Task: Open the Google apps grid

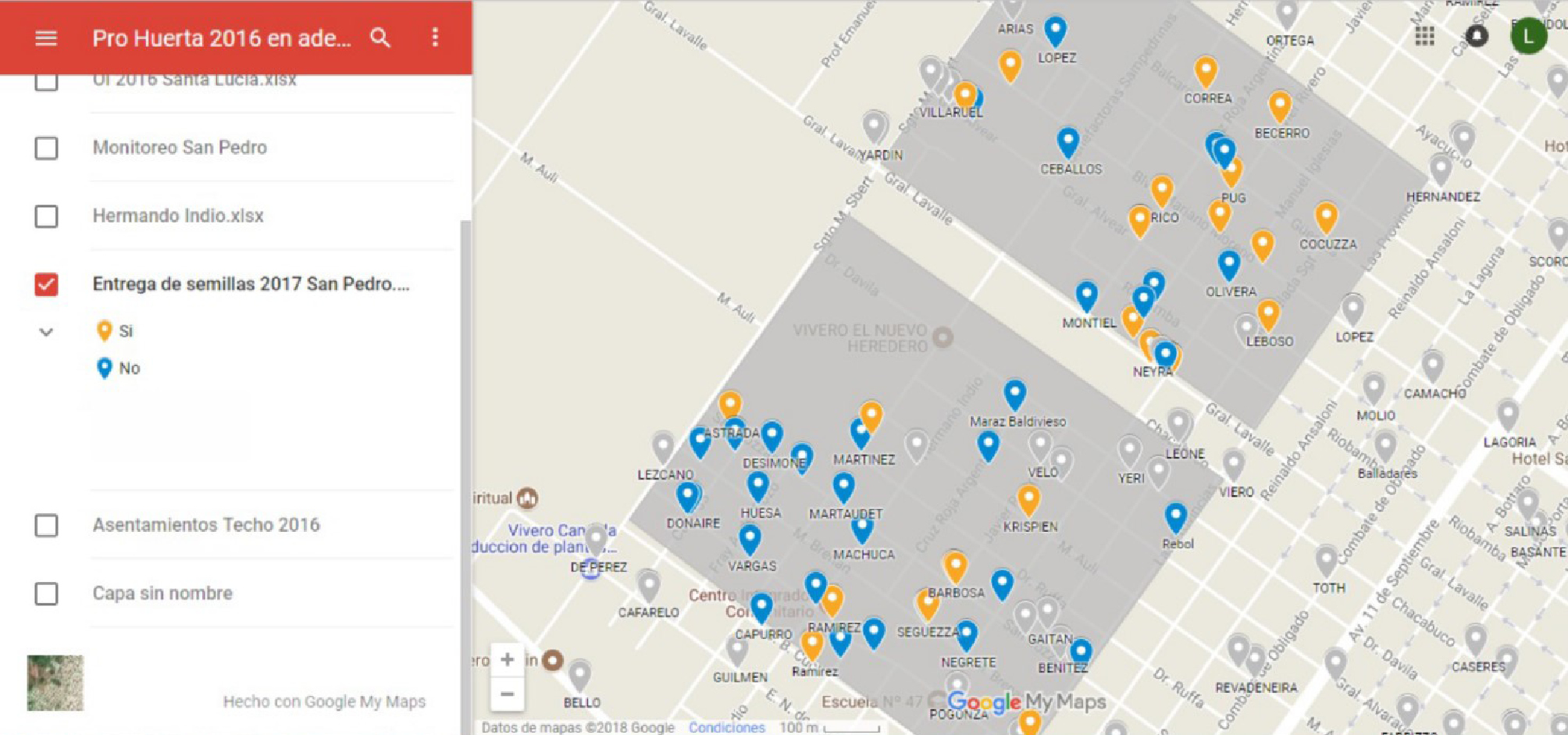Action: (1424, 36)
